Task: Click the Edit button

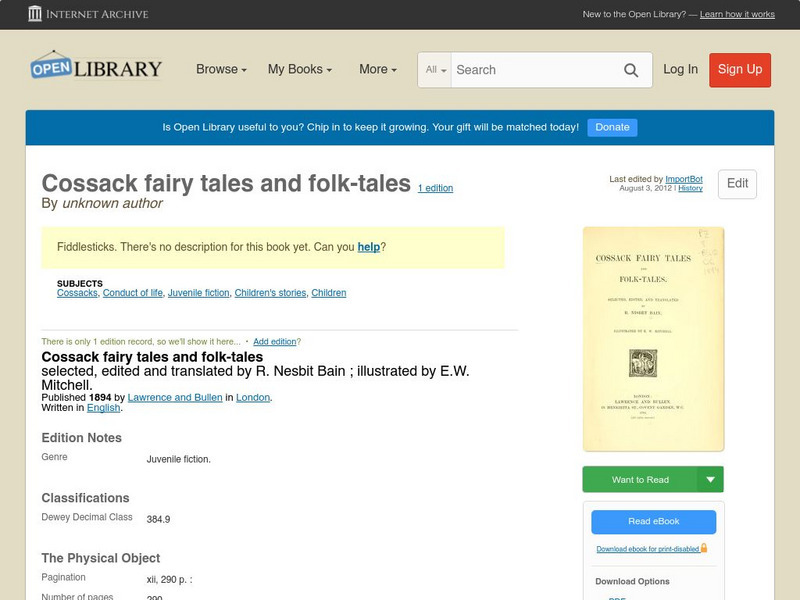Action: (736, 184)
